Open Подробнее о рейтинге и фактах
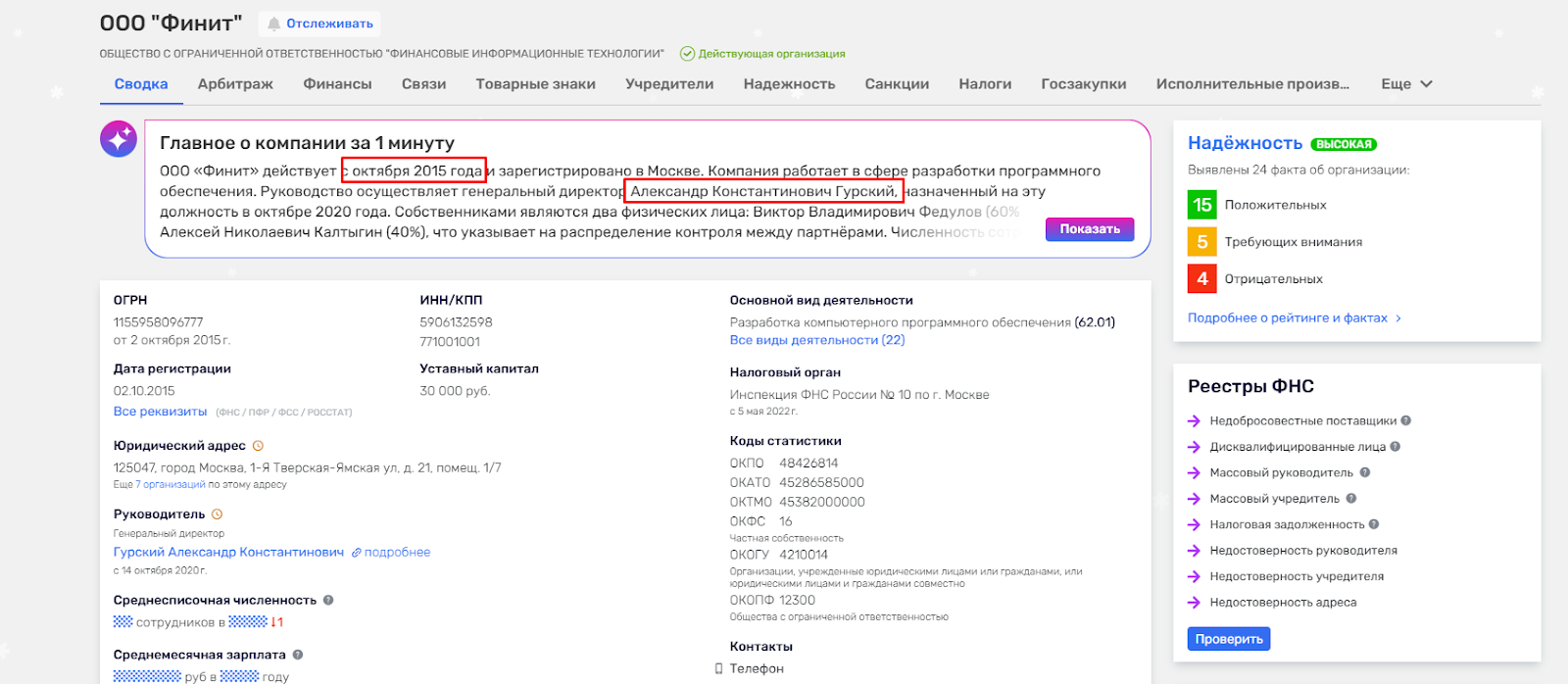Screen dimensions: 1568x684 (1294, 318)
